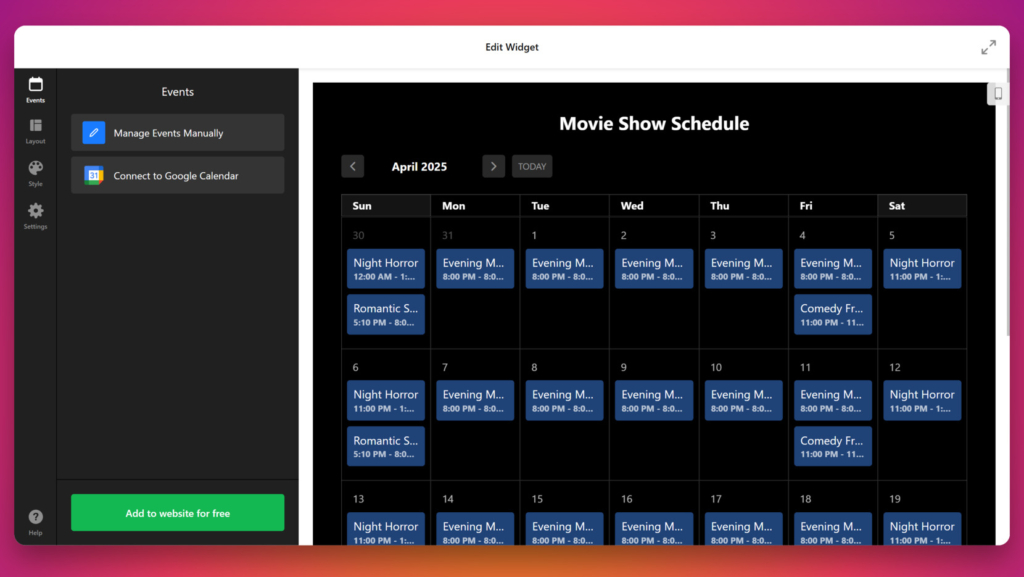Image resolution: width=1024 pixels, height=577 pixels.
Task: Advance to next month with right chevron
Action: pos(493,166)
